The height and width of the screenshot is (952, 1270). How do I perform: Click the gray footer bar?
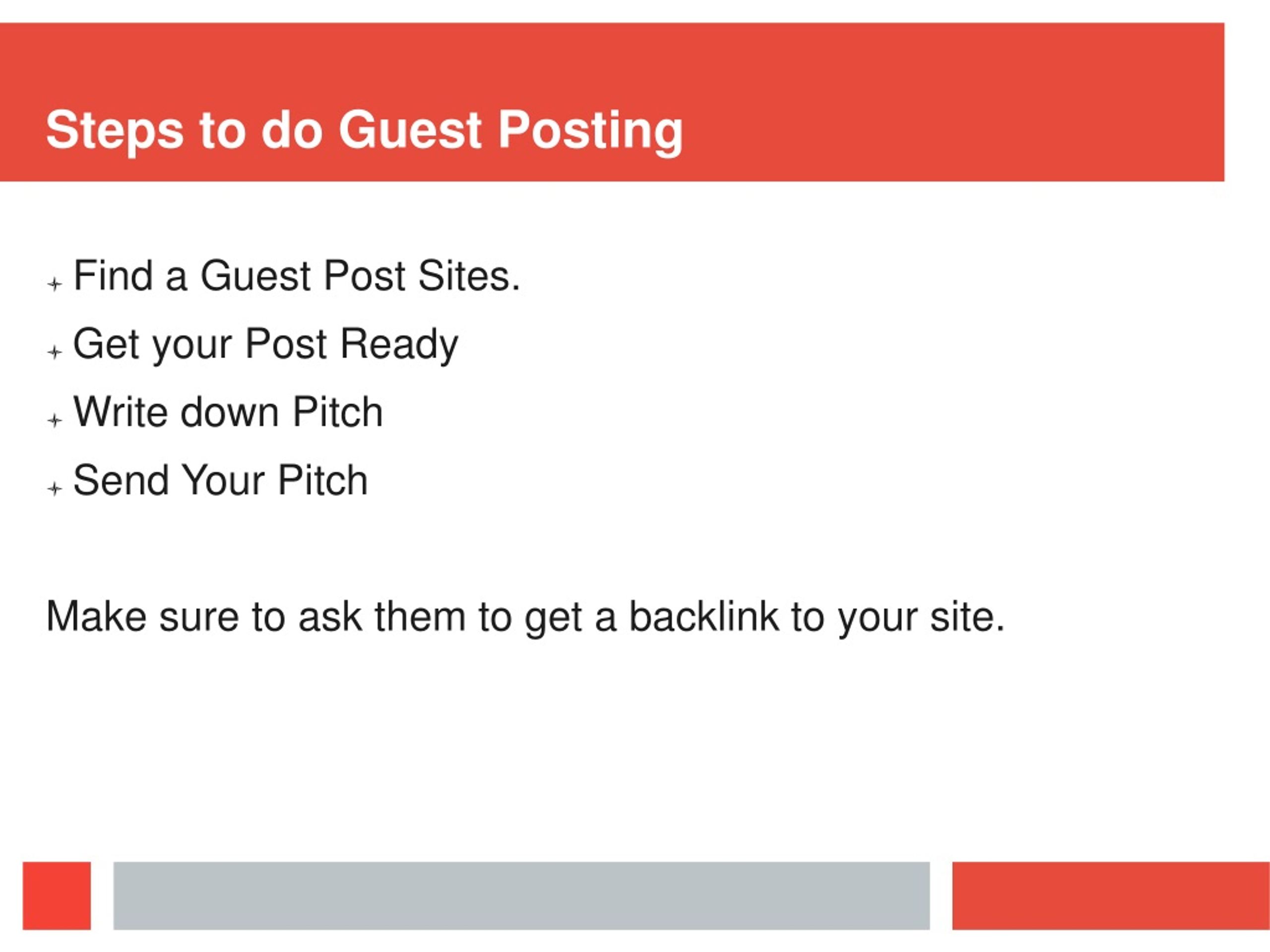[x=521, y=895]
